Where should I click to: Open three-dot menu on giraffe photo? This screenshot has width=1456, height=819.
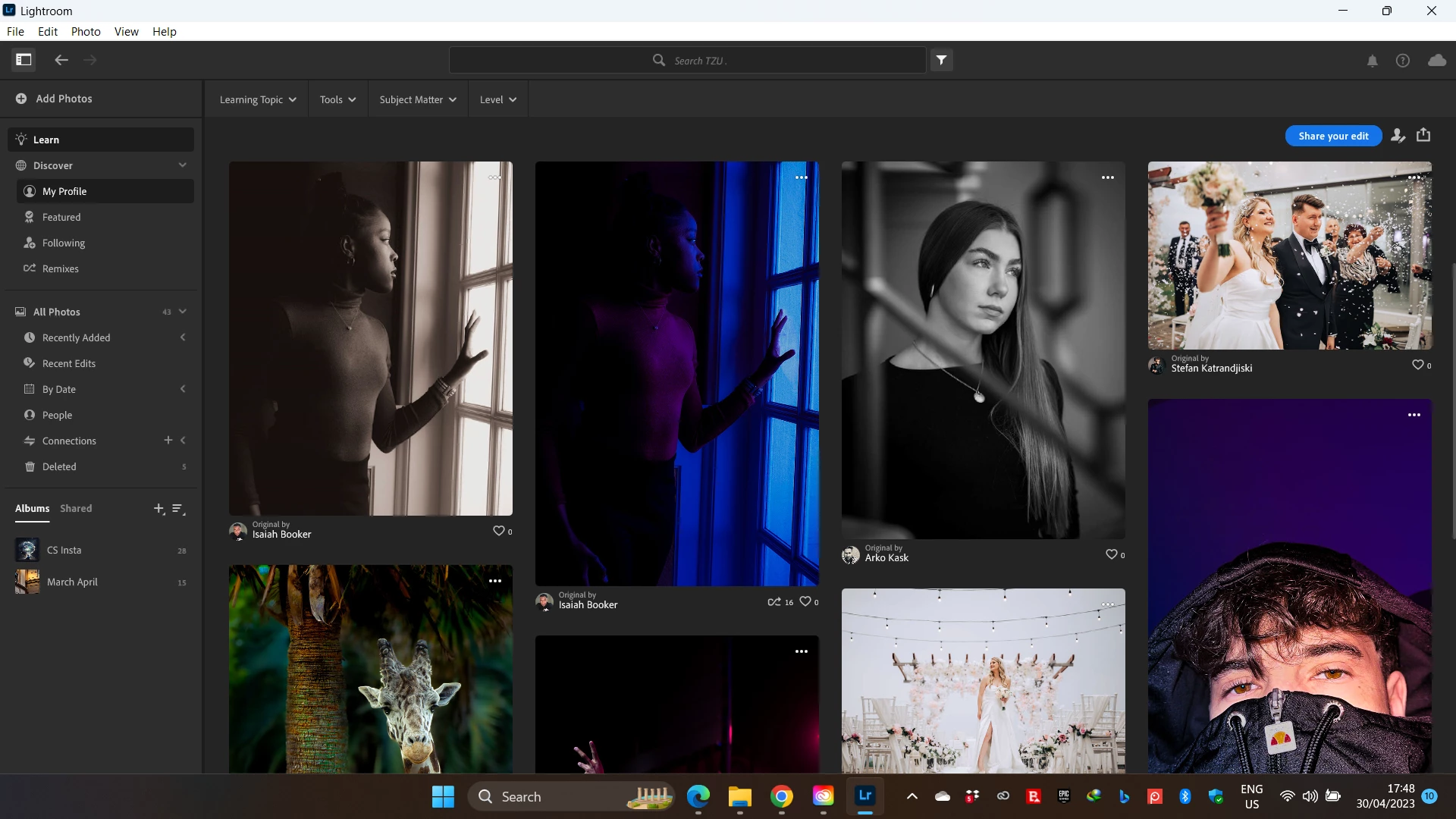(x=495, y=581)
